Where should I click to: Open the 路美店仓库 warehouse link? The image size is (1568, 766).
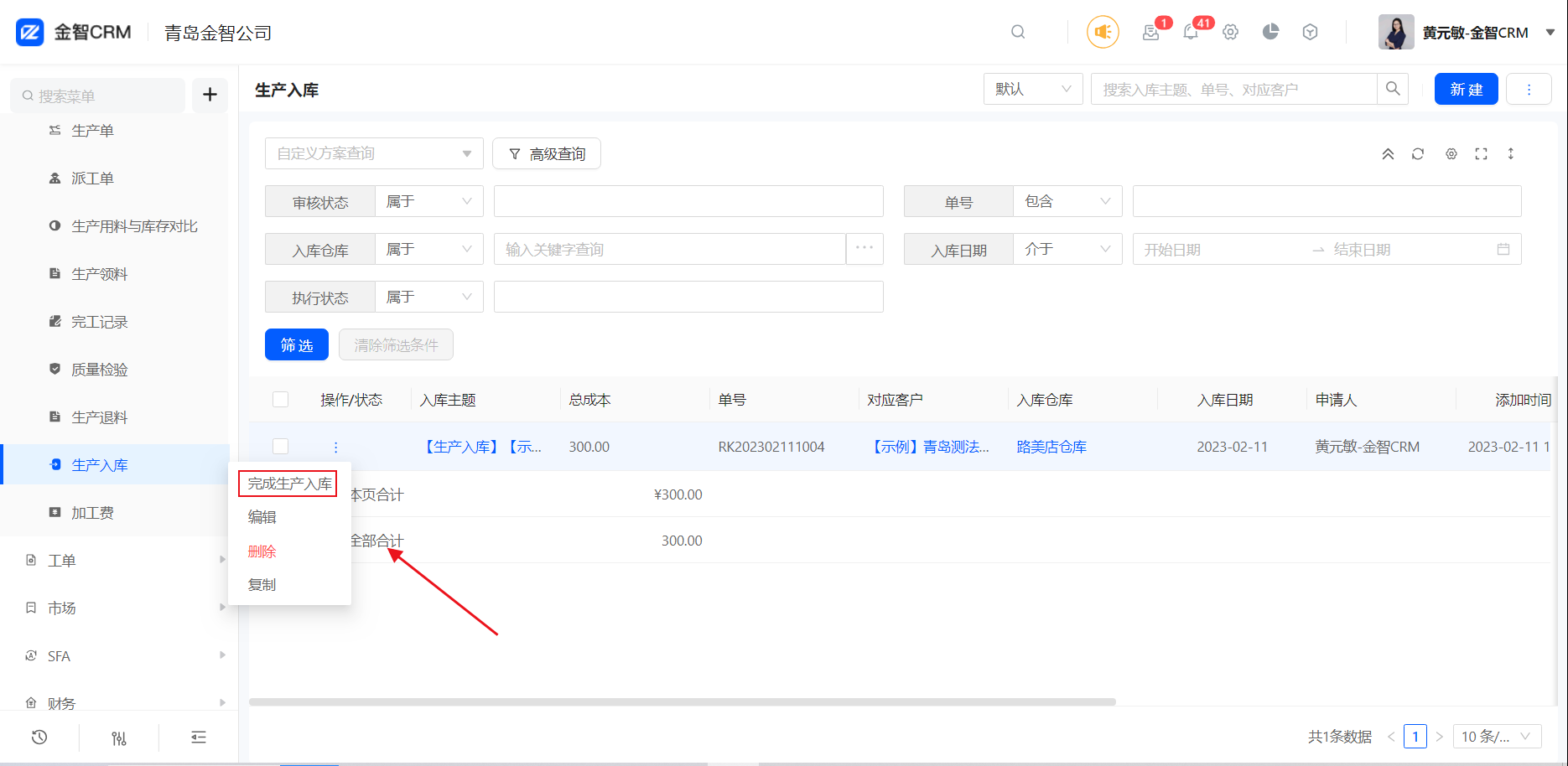pos(1051,447)
